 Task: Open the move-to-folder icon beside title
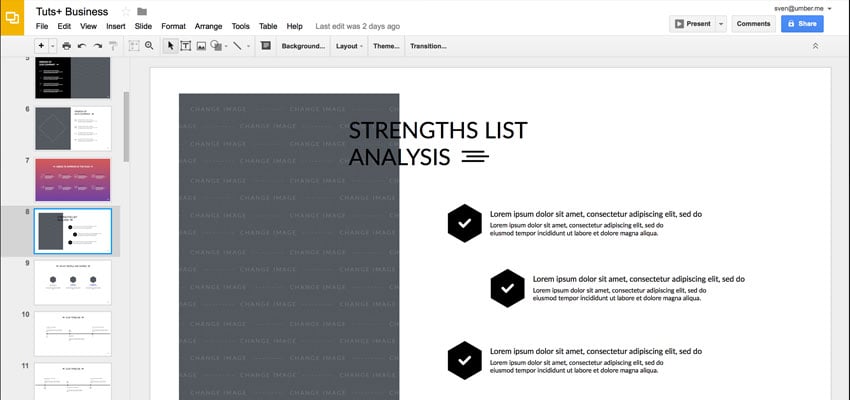click(x=143, y=11)
